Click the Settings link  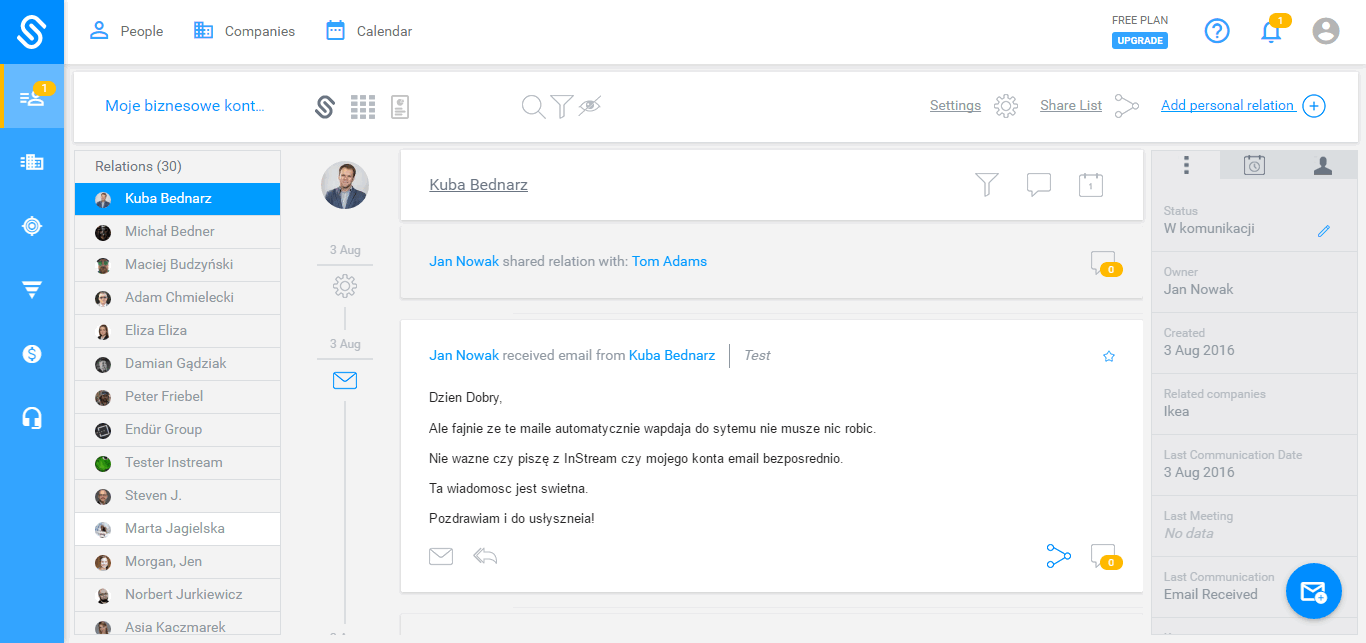tap(955, 105)
